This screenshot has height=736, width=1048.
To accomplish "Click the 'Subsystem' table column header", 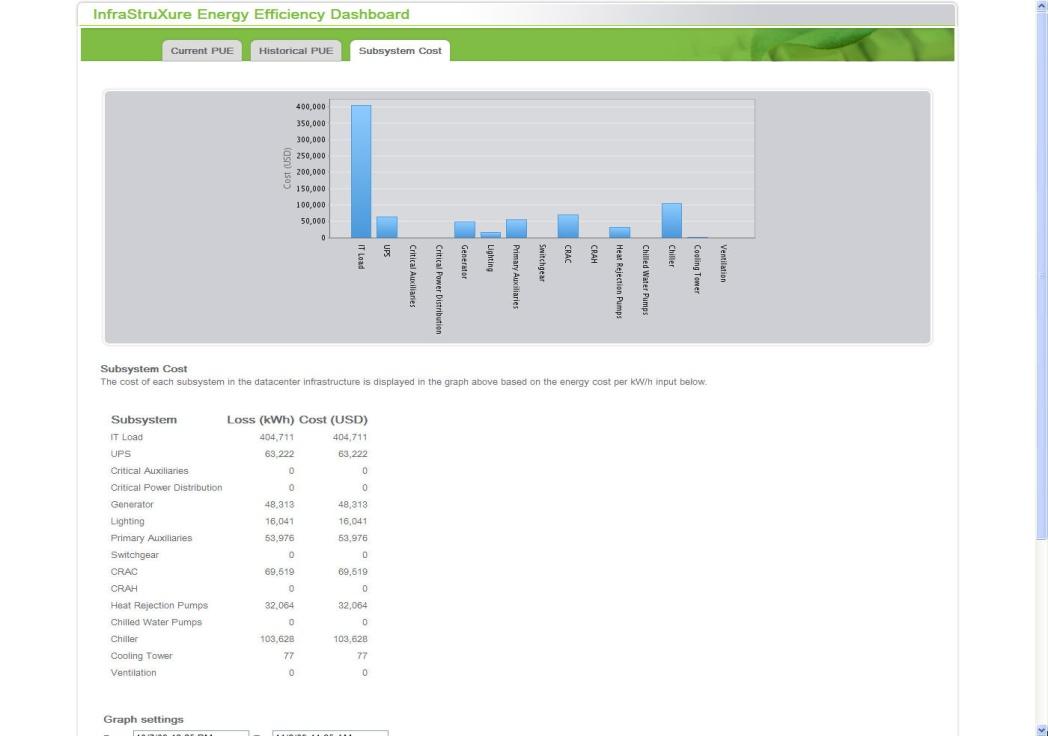I will (144, 420).
